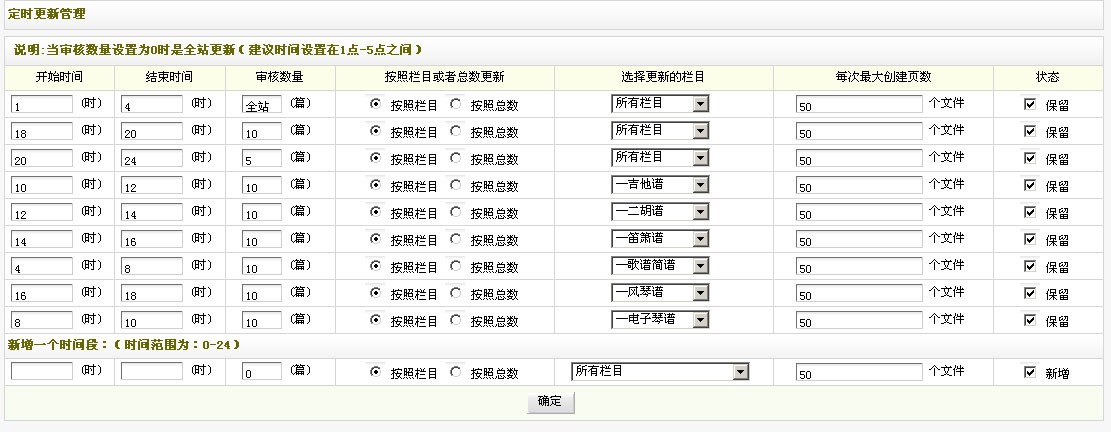Click the 审核数量 field containing 5
This screenshot has height=432, width=1111.
coord(261,158)
